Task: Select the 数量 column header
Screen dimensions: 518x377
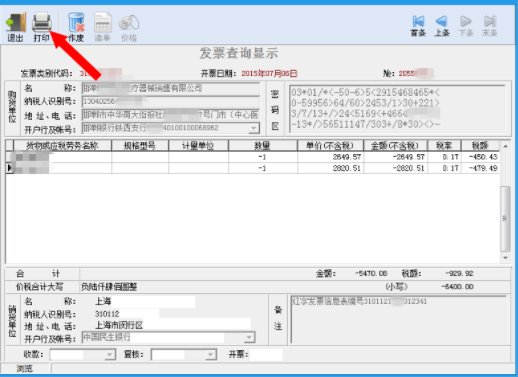Action: coord(263,146)
